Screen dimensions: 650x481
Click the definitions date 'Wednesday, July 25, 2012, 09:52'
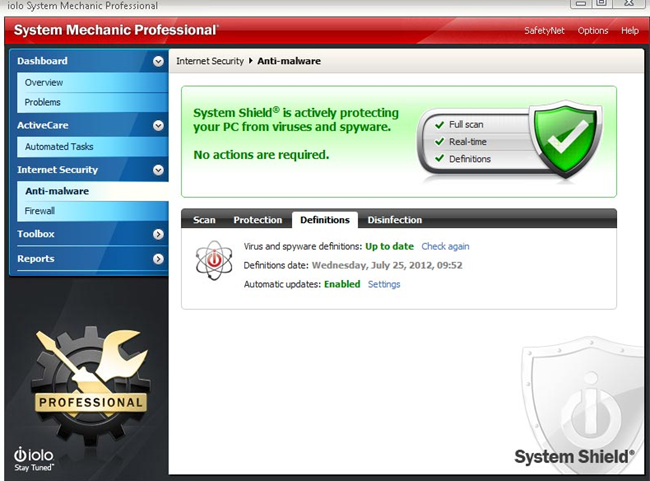pos(387,265)
